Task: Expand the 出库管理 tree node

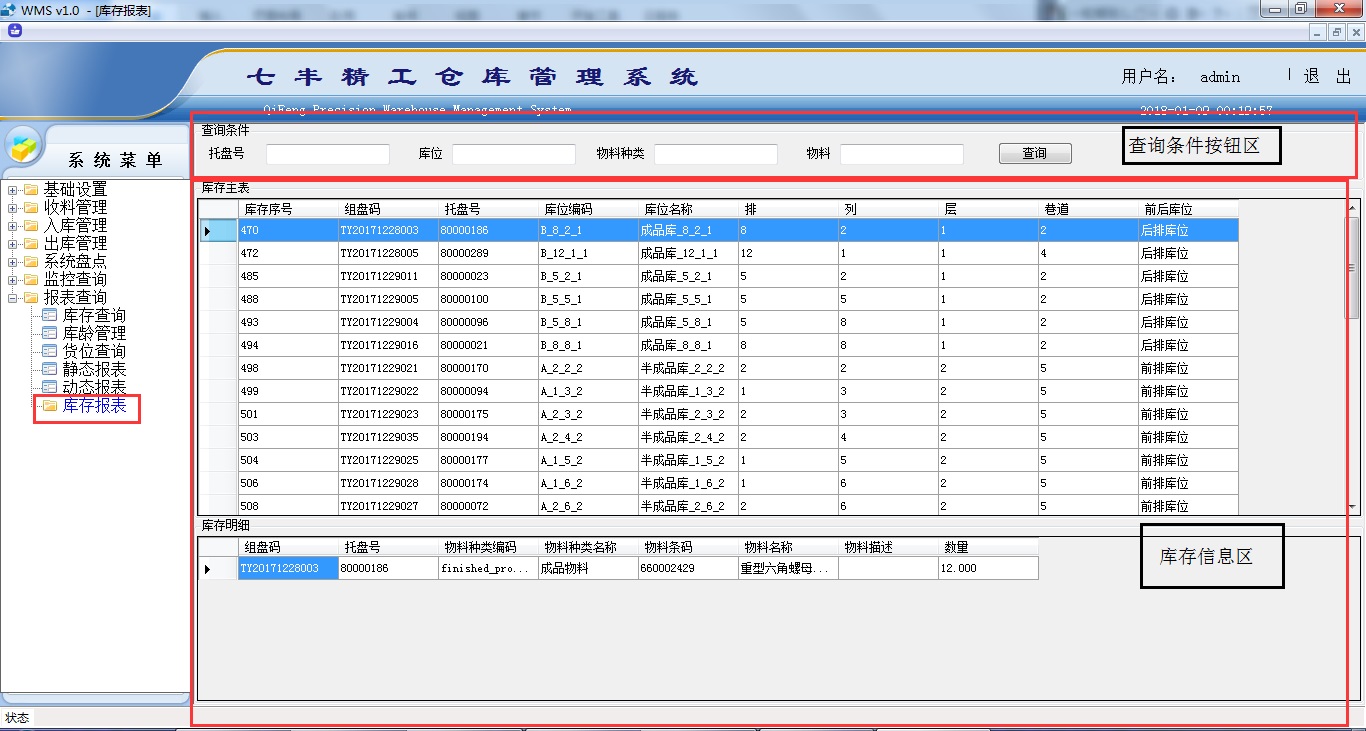Action: (12, 244)
